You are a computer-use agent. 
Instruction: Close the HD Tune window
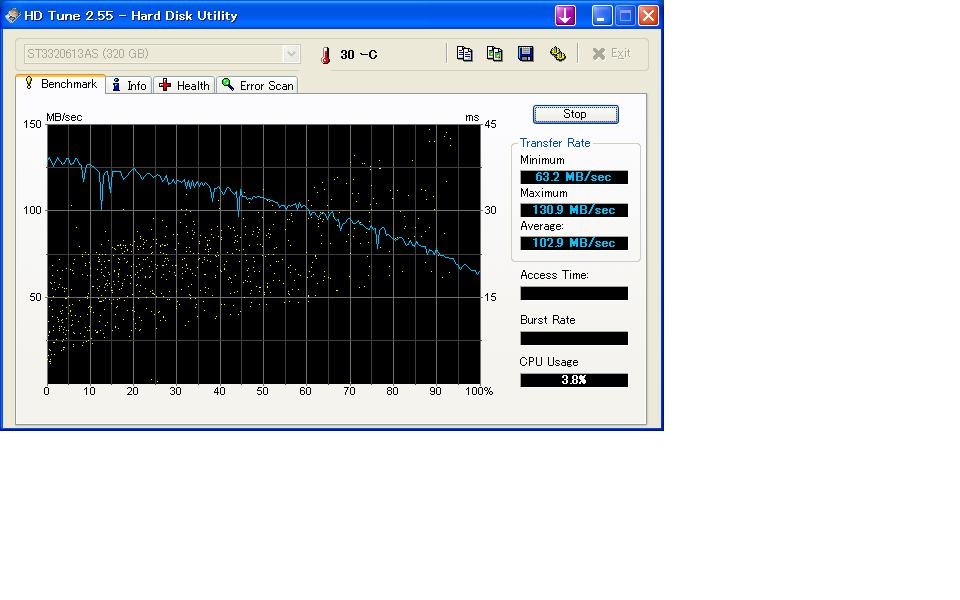(x=648, y=15)
